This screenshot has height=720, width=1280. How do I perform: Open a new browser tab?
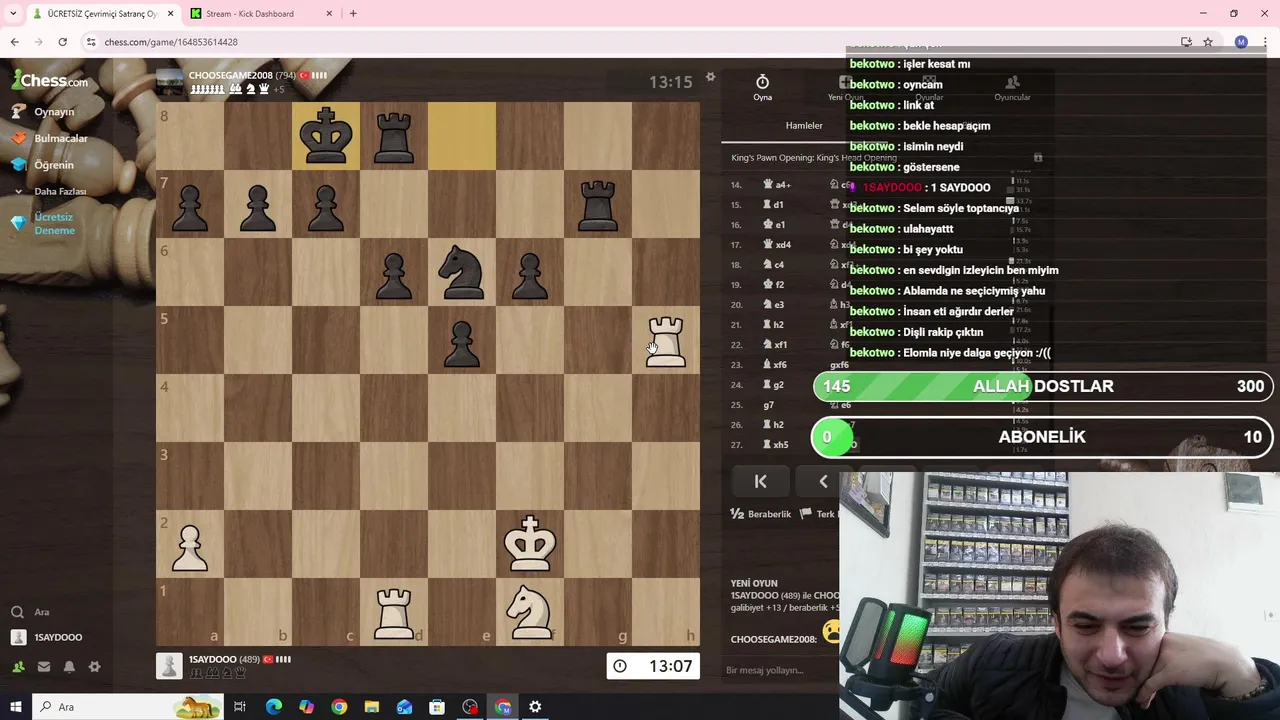(x=353, y=14)
